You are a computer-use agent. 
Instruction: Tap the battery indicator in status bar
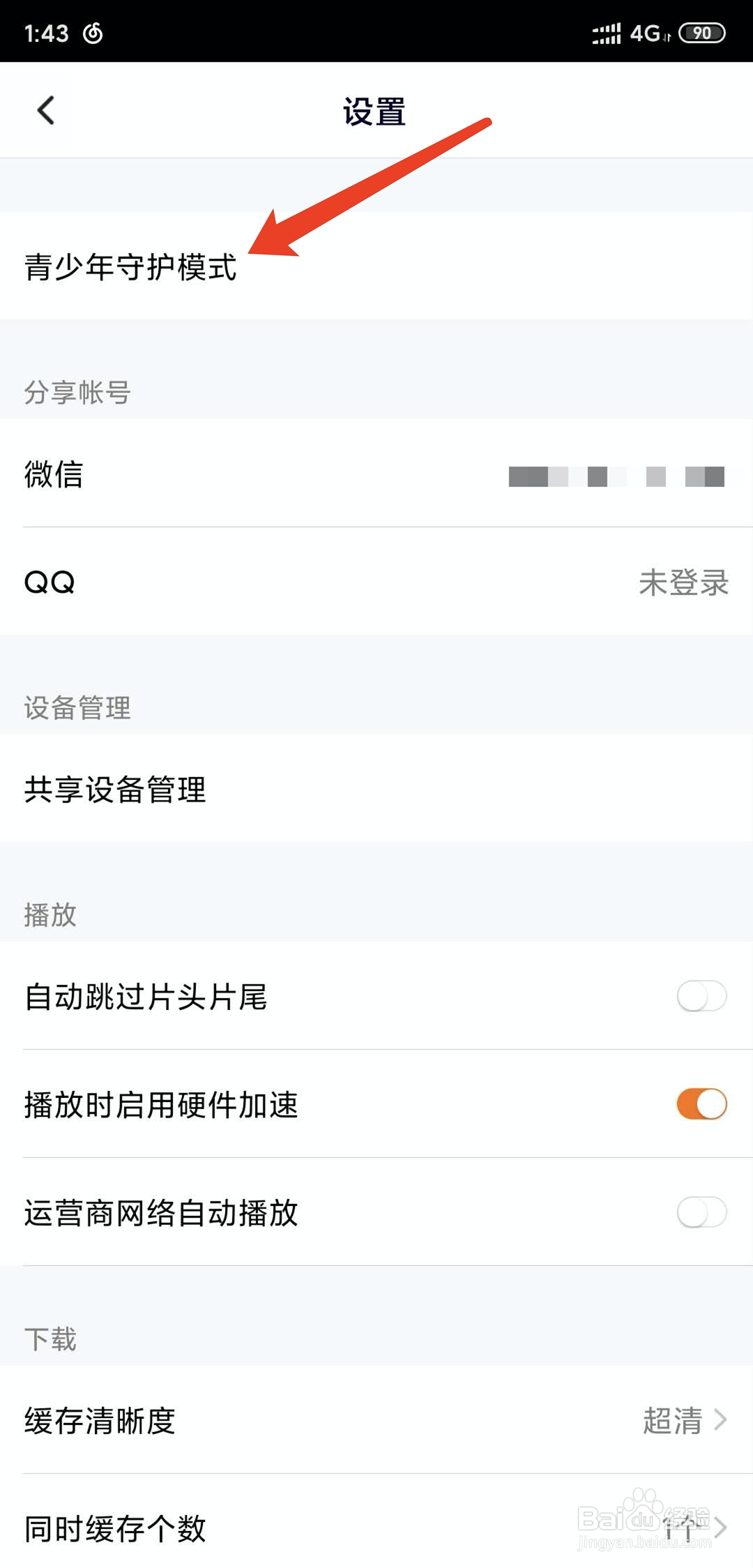tap(702, 33)
